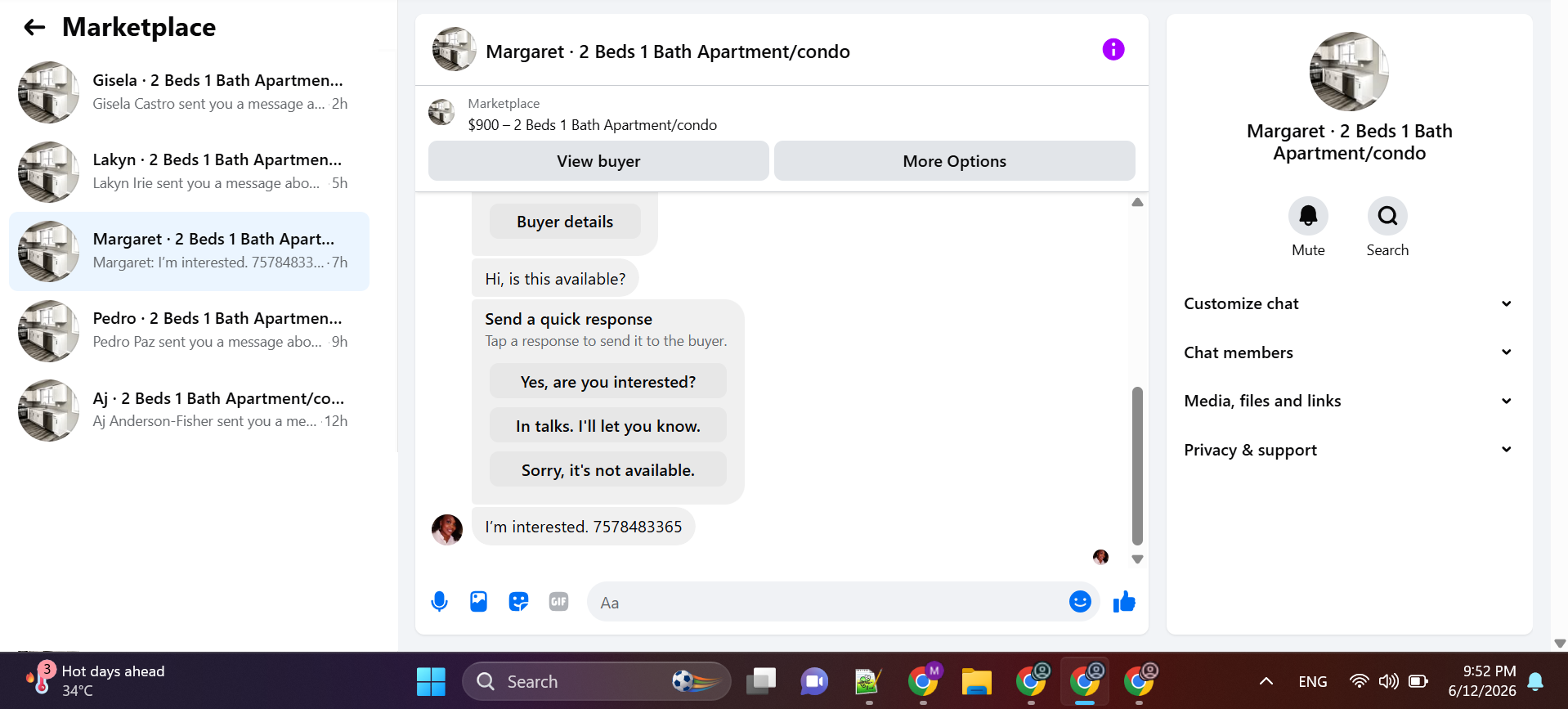Attach a photo with the image icon
The image size is (1568, 709).
478,602
